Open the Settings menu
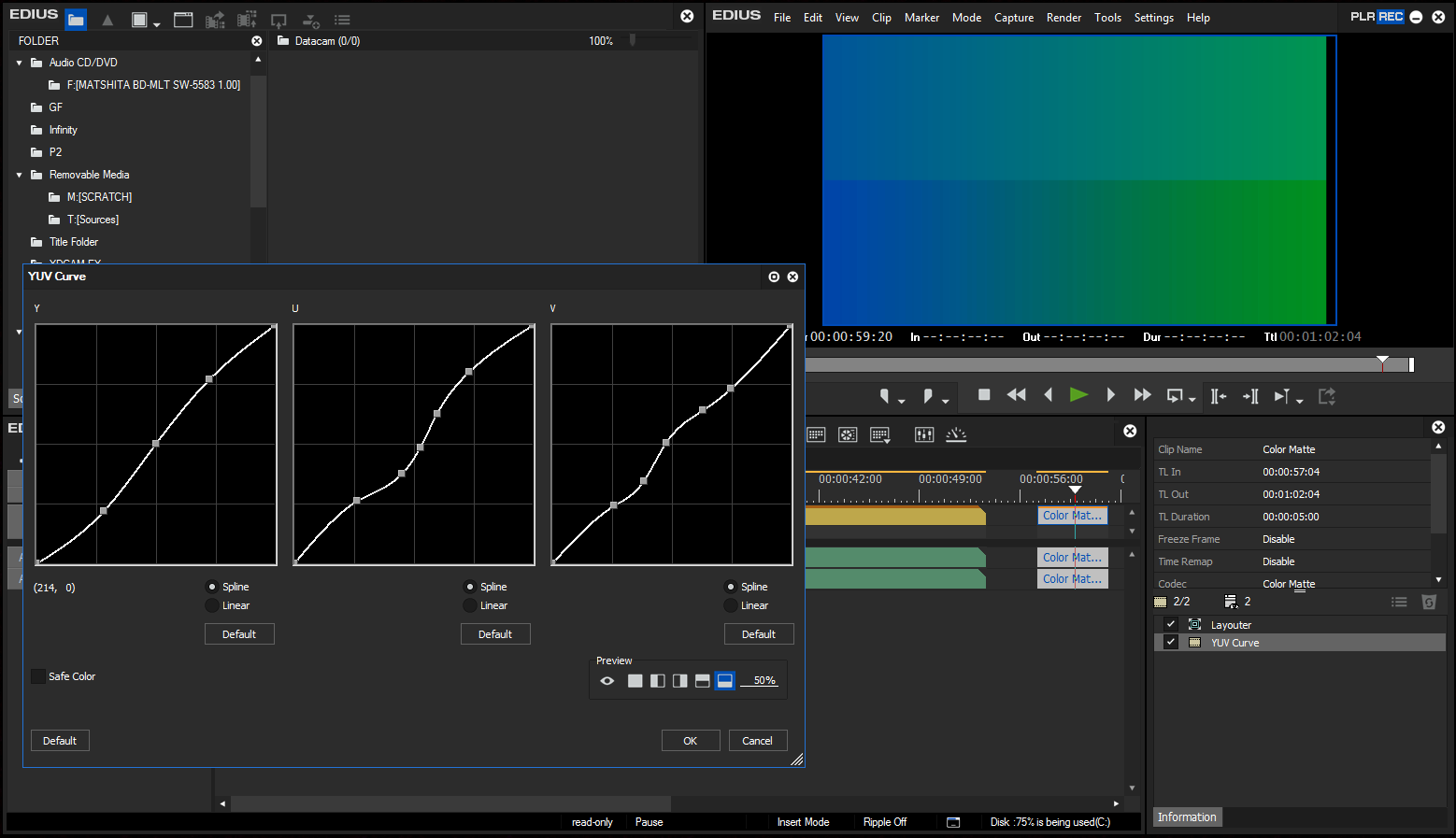The height and width of the screenshot is (838, 1456). [1153, 18]
